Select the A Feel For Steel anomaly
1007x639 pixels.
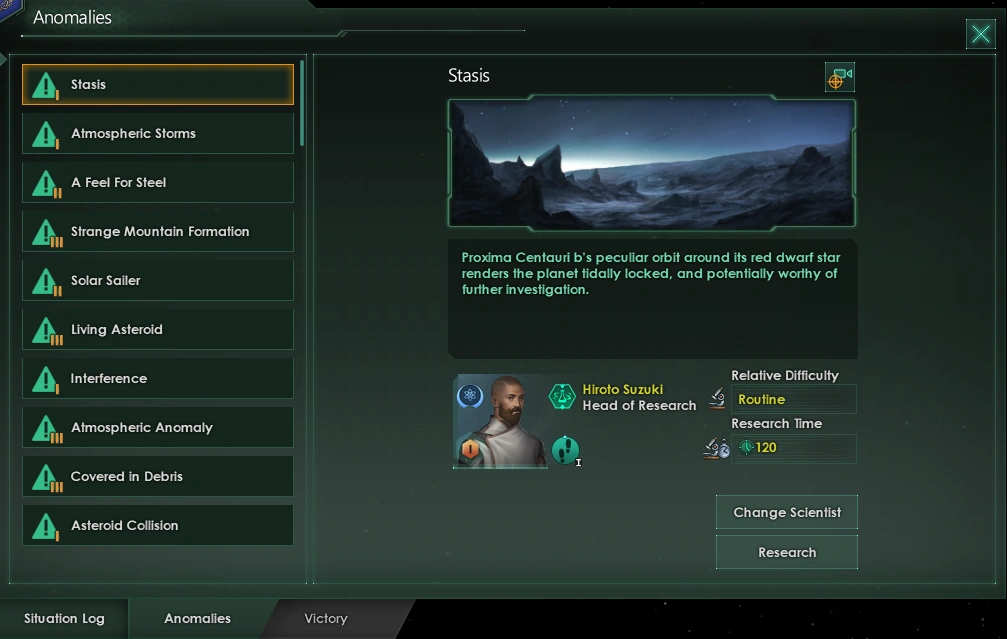[x=158, y=182]
